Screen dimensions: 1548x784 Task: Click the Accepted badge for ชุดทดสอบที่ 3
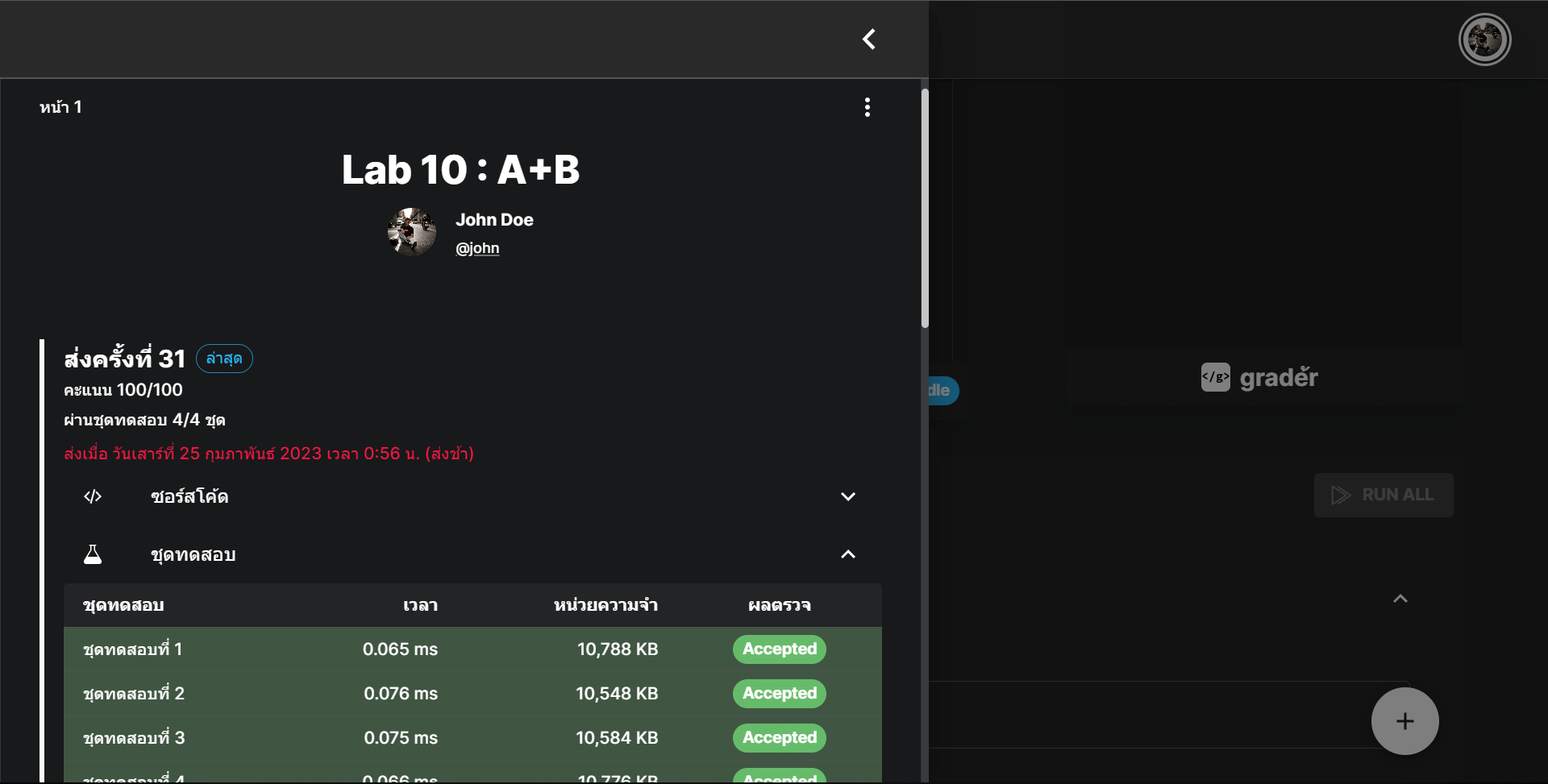[779, 737]
